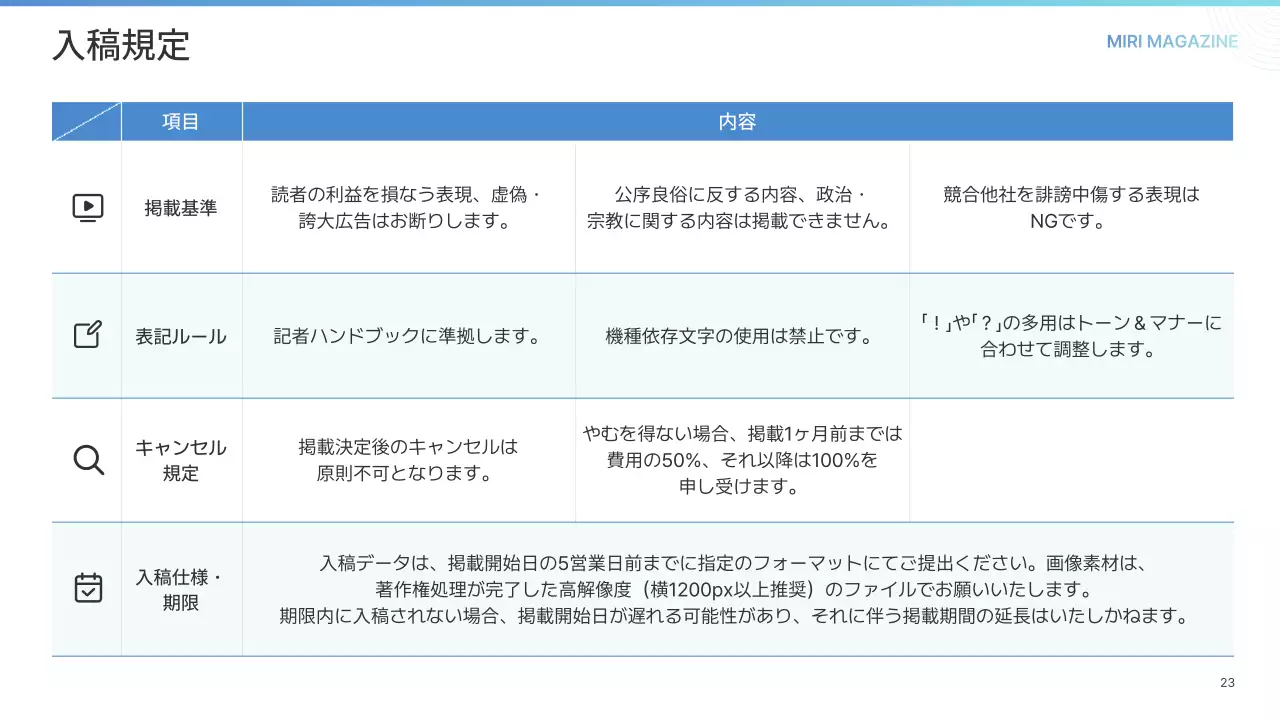The image size is (1280, 720).
Task: Select the キャンセル規定 row label
Action: click(x=181, y=460)
